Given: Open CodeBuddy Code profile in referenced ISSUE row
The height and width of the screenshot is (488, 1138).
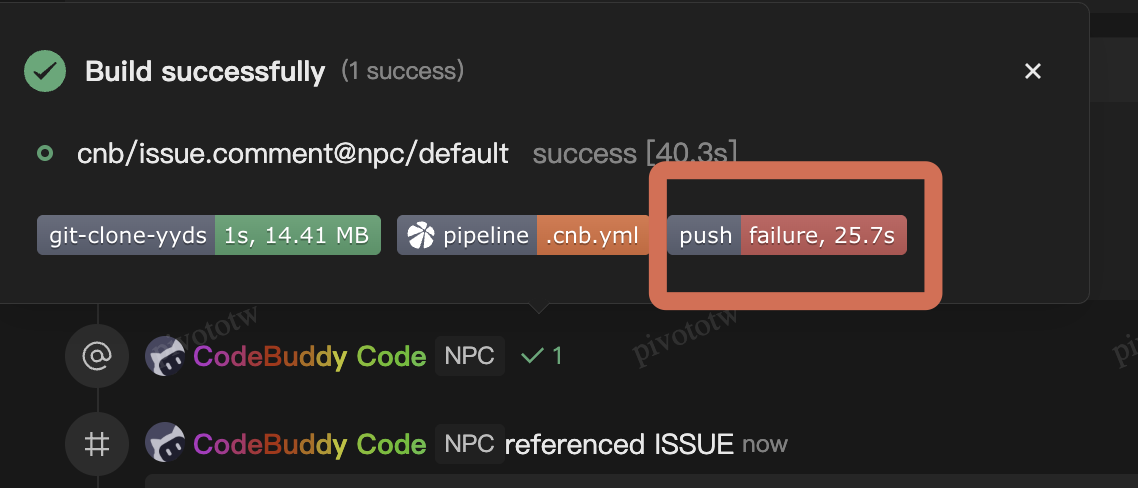Looking at the screenshot, I should point(309,443).
